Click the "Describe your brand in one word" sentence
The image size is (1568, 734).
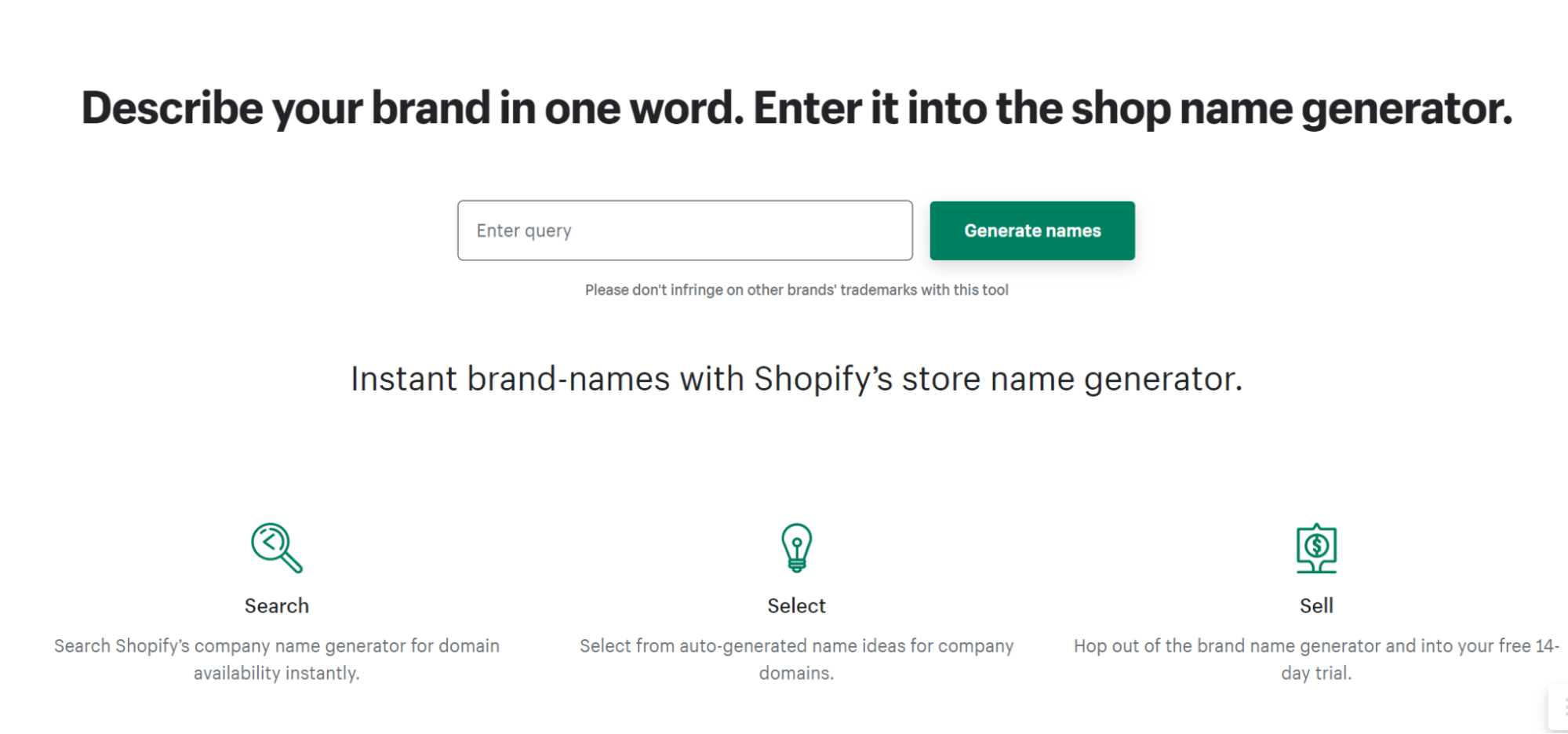pyautogui.click(x=413, y=107)
